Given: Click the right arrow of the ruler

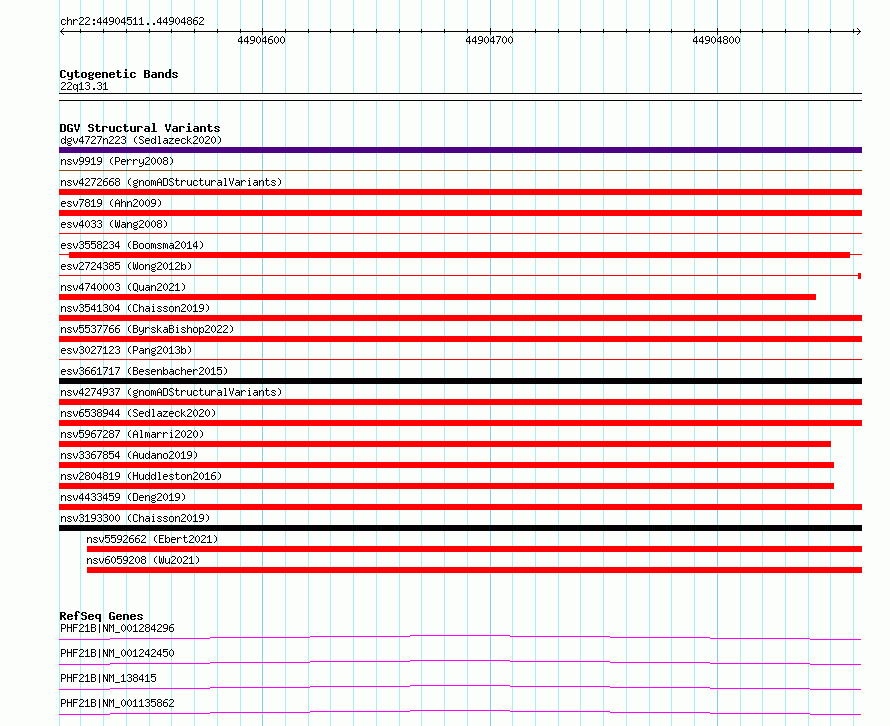Looking at the screenshot, I should pyautogui.click(x=858, y=32).
